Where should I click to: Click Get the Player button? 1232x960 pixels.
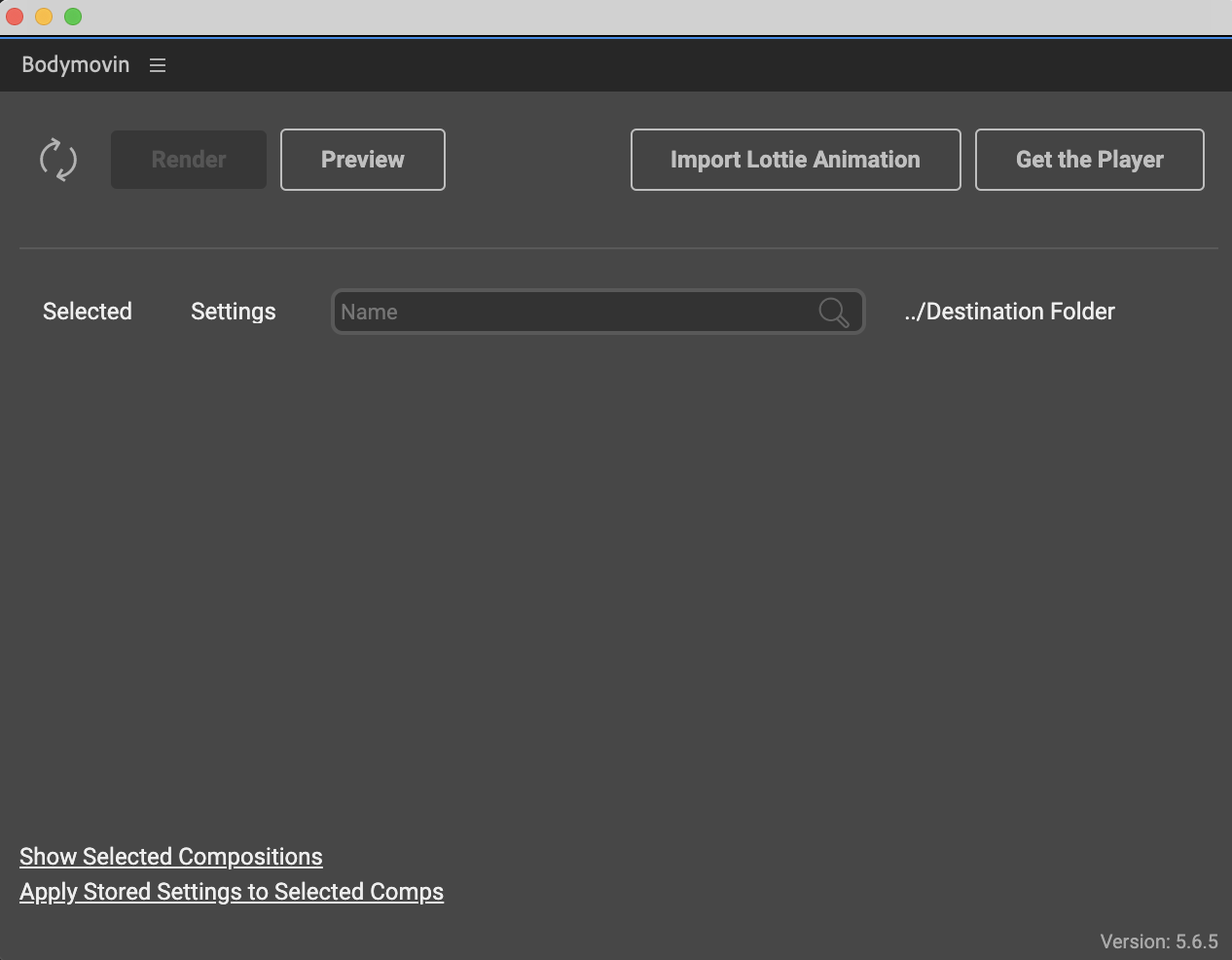[1090, 160]
